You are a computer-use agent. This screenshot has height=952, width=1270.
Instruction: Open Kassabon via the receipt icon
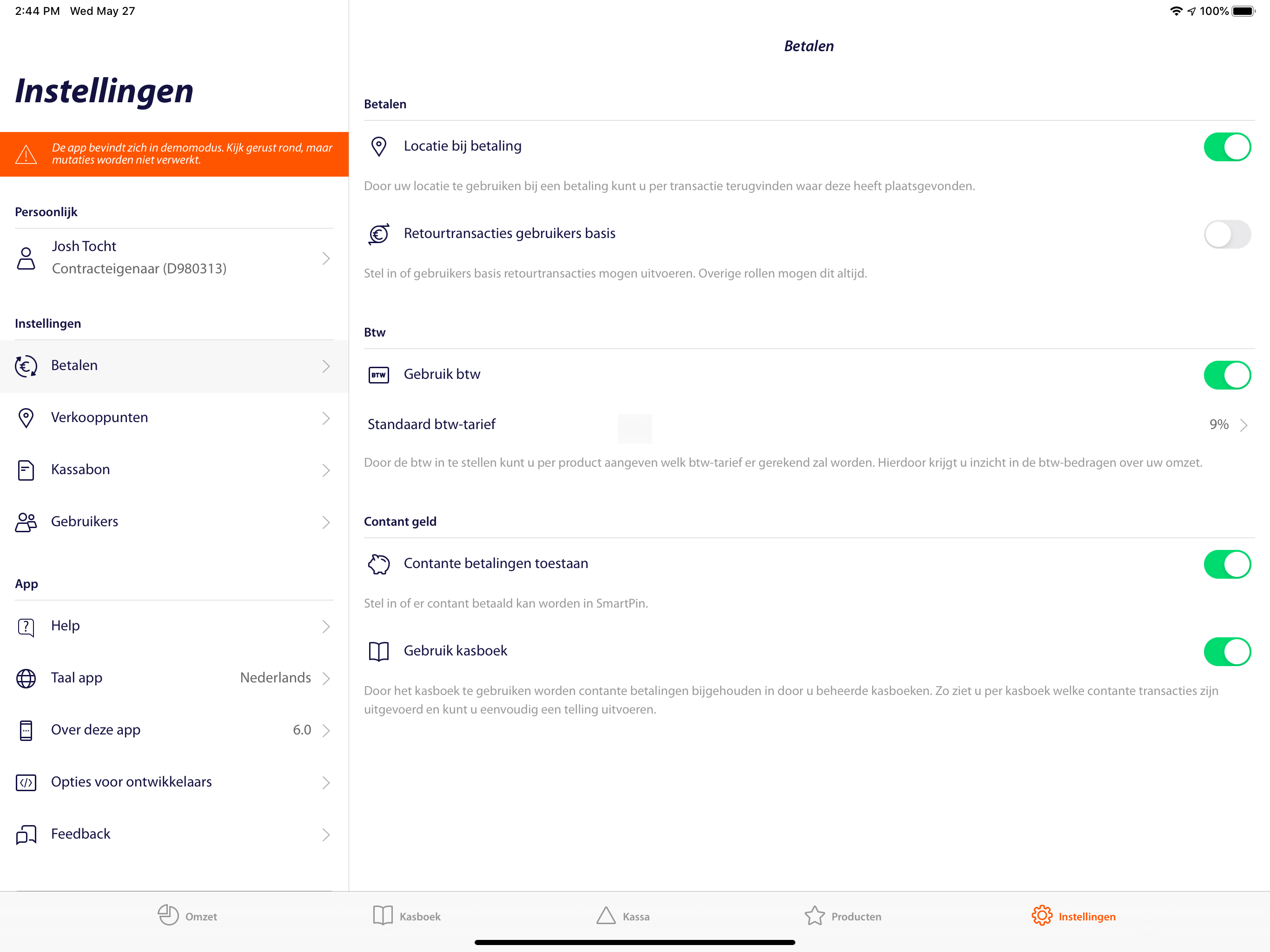tap(25, 469)
